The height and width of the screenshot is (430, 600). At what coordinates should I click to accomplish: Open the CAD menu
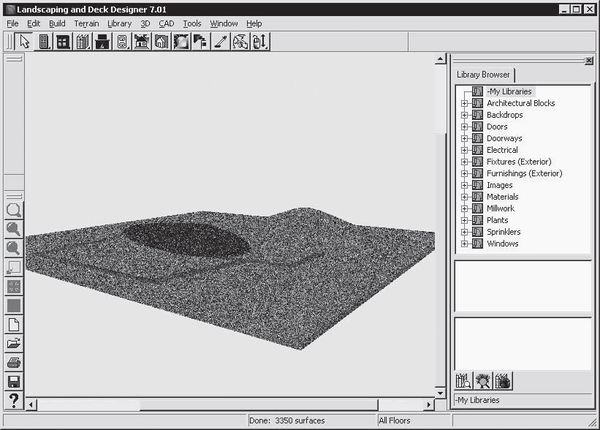(x=166, y=22)
